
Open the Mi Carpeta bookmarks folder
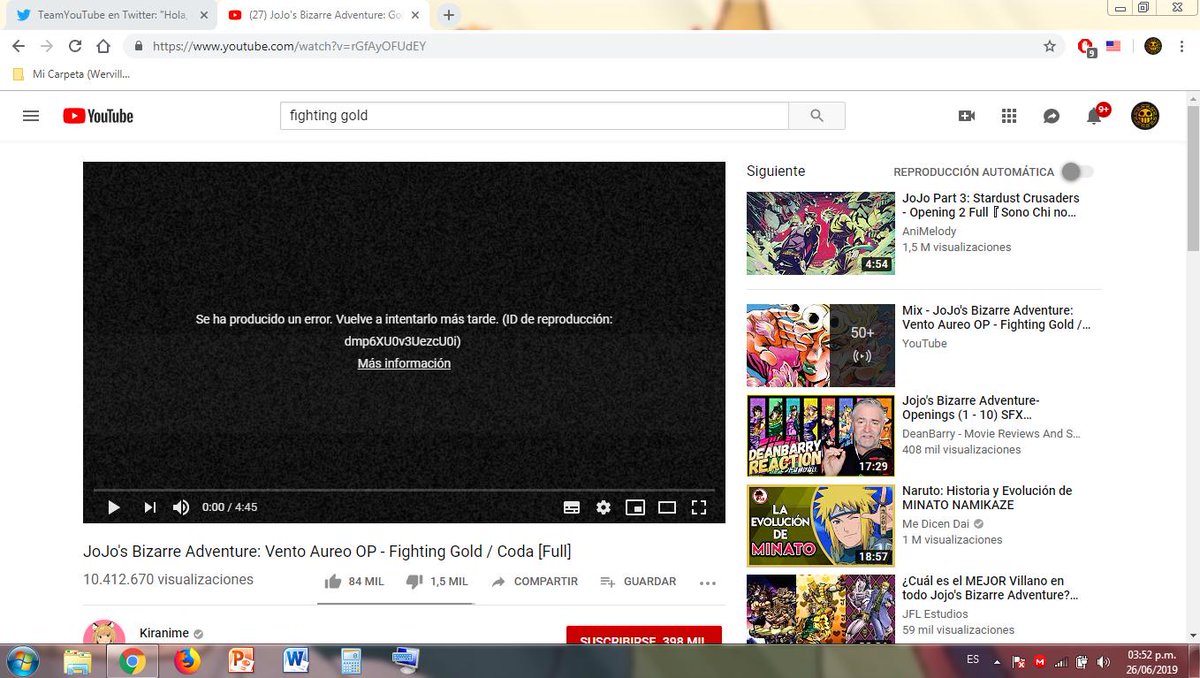71,74
